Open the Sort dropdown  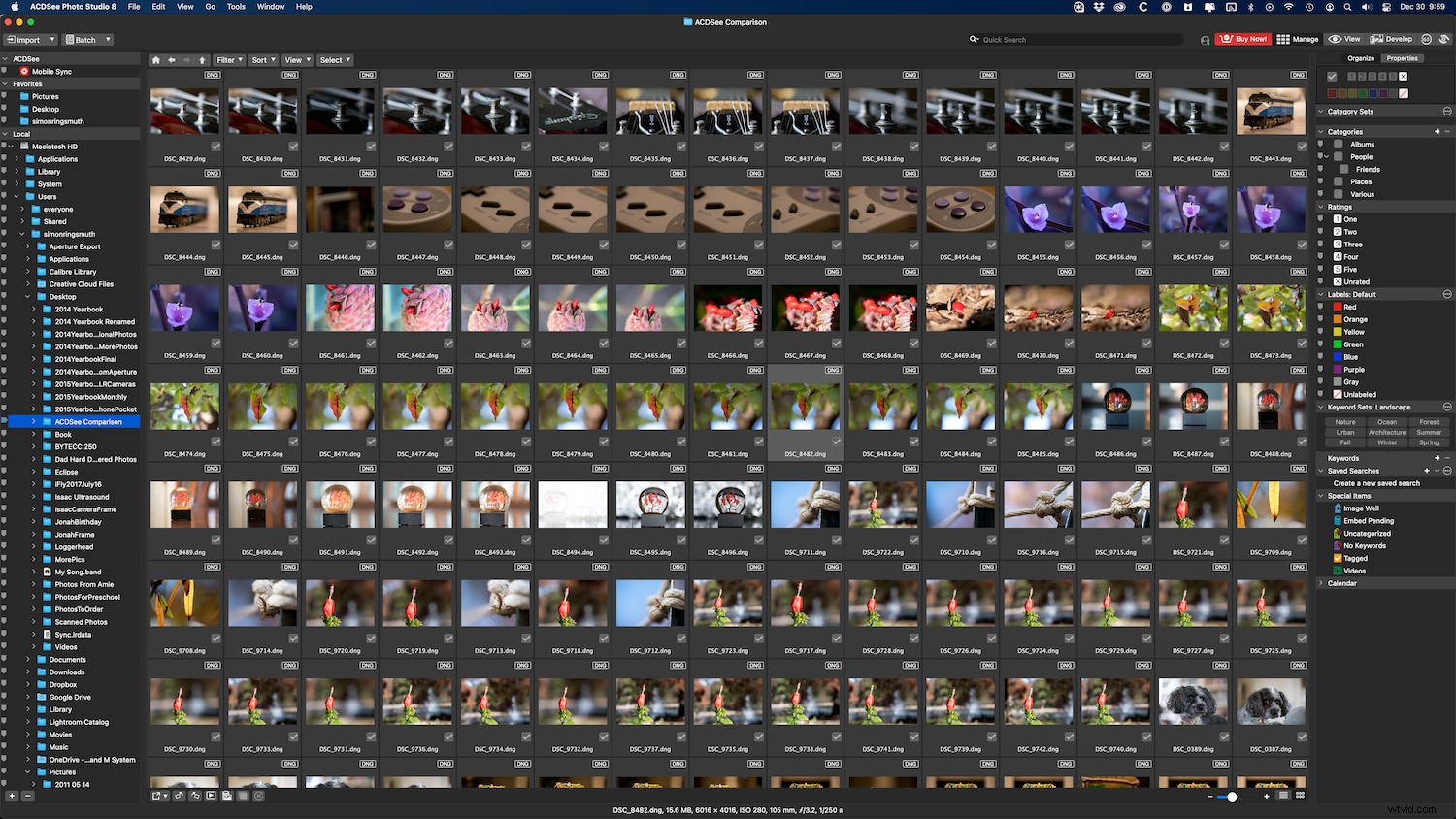click(263, 59)
